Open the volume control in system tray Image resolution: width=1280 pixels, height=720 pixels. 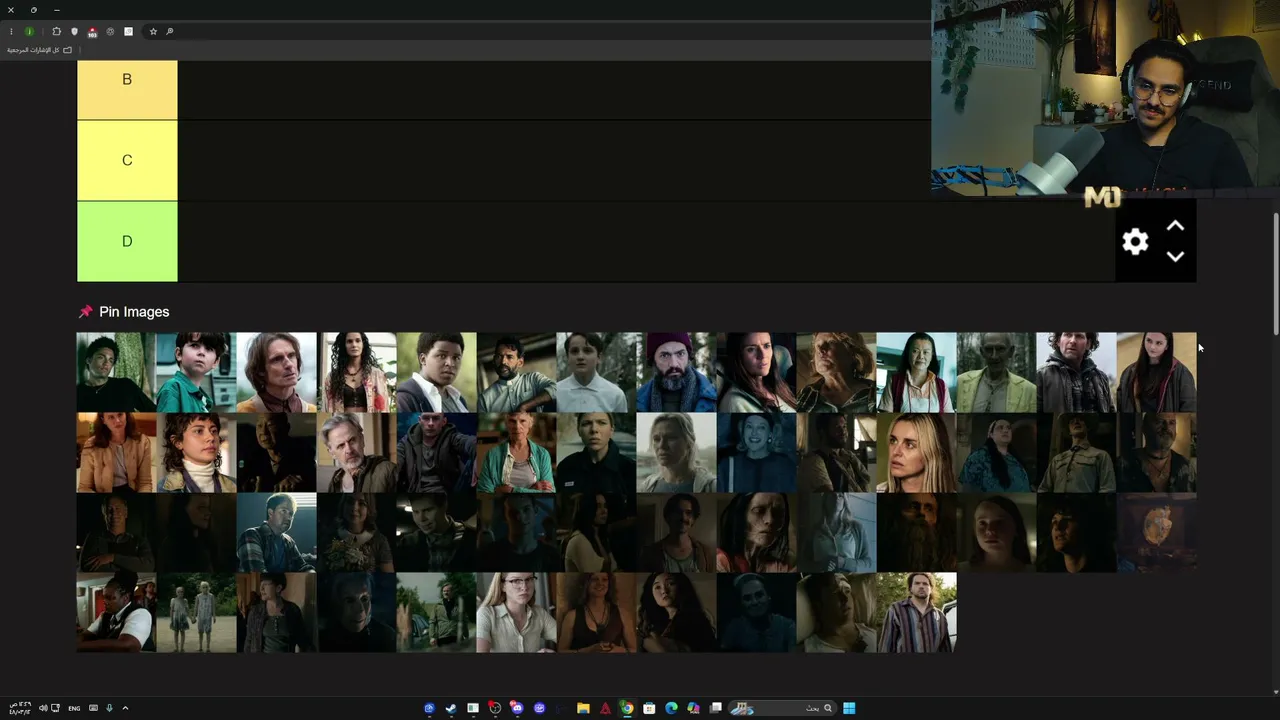(x=43, y=708)
